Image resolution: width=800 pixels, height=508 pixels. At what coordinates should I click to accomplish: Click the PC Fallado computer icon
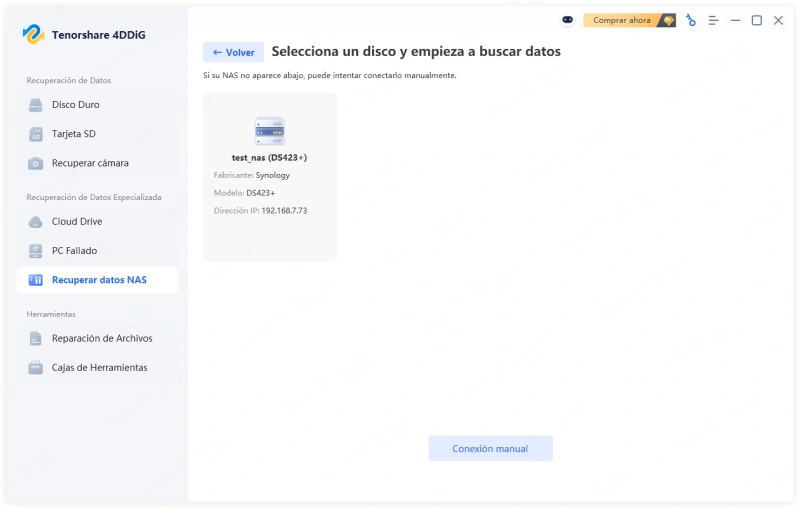coord(36,251)
